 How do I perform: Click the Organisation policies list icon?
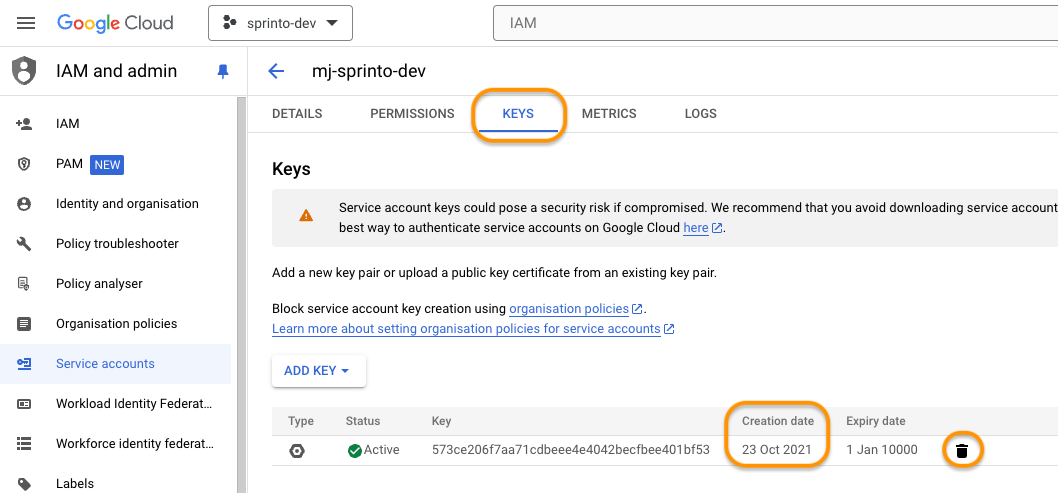[x=24, y=324]
